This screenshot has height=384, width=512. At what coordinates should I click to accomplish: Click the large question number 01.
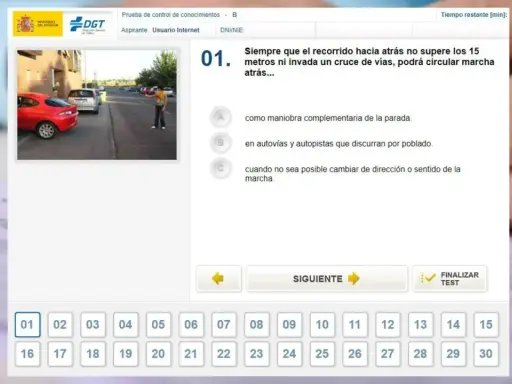point(216,59)
